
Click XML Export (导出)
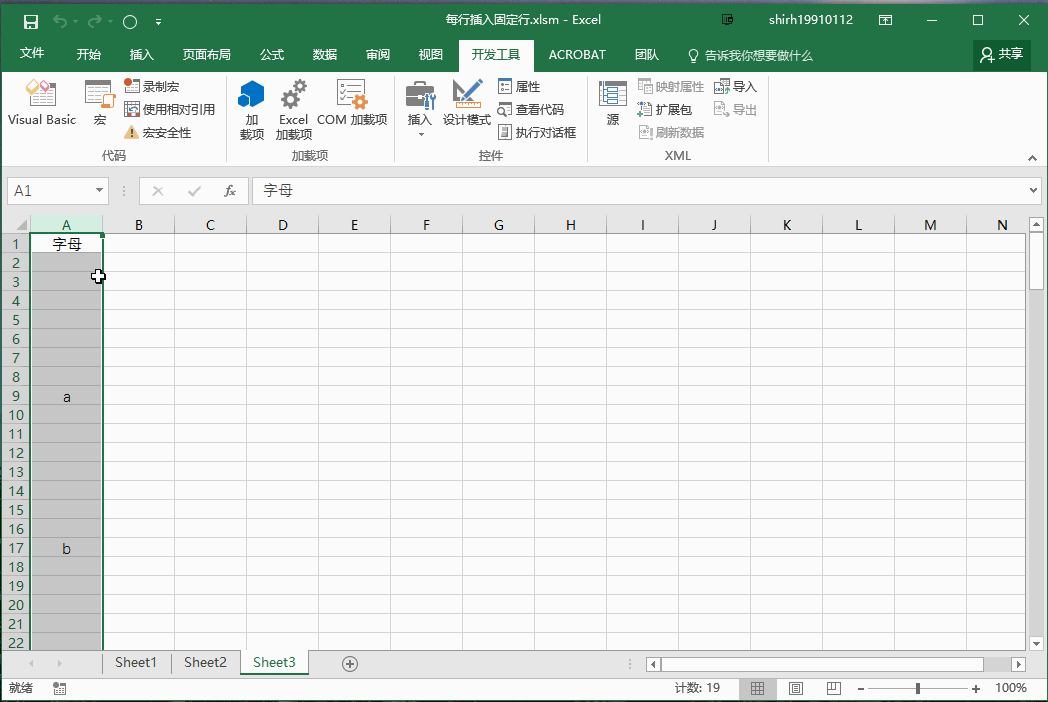pos(735,109)
